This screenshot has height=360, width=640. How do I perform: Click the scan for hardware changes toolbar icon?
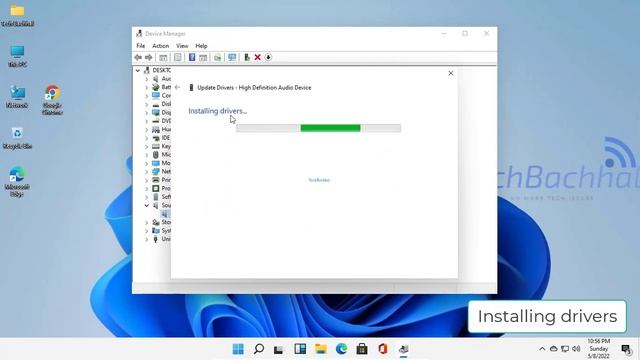218,58
